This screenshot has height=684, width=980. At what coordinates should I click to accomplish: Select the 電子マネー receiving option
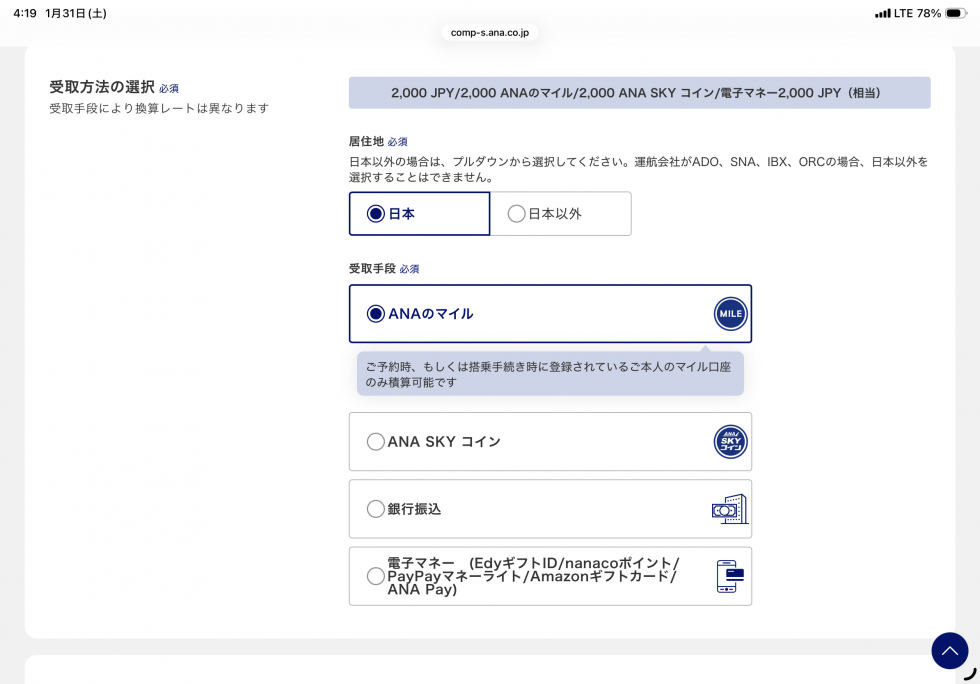(376, 576)
